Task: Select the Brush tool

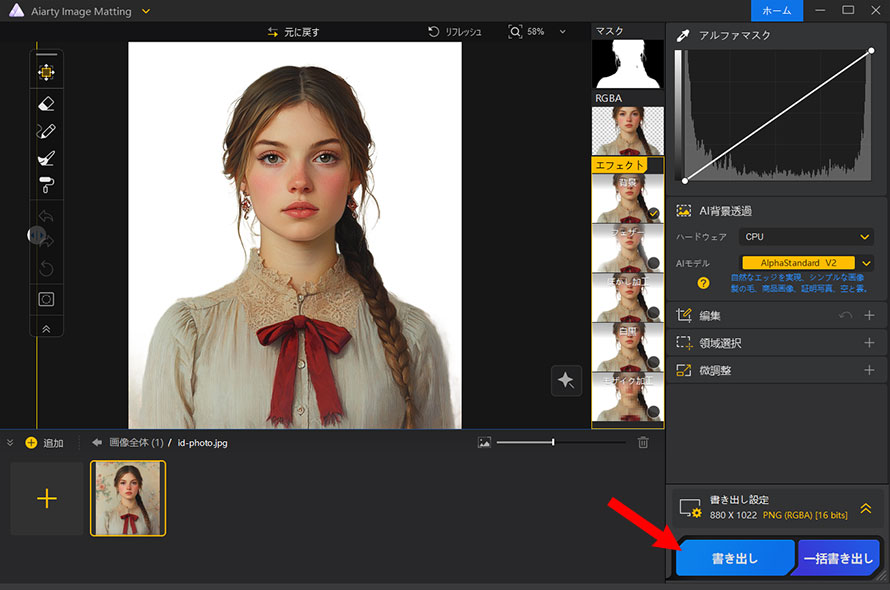Action: pyautogui.click(x=46, y=131)
